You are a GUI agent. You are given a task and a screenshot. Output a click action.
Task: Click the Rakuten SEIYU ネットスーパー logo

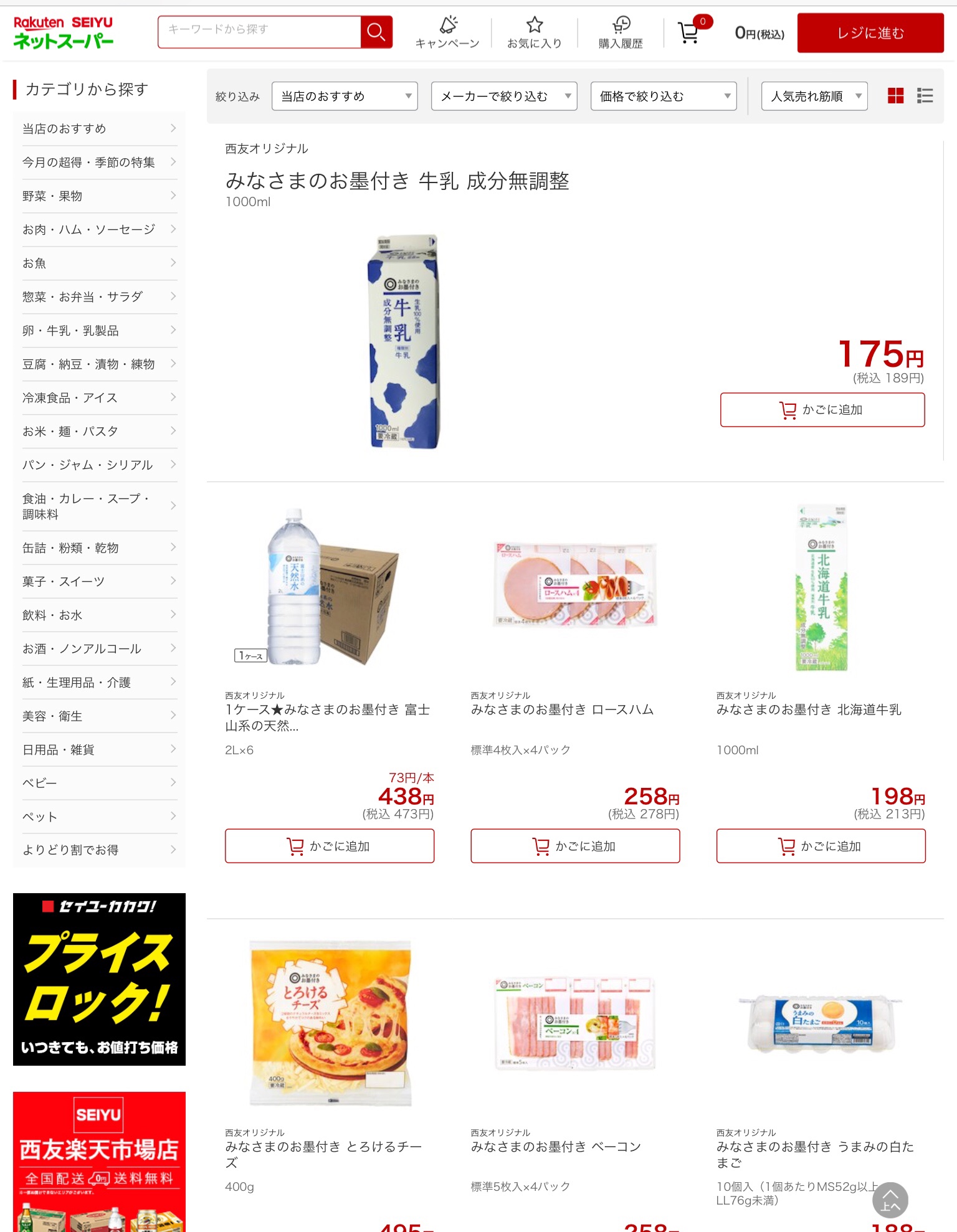coord(64,32)
